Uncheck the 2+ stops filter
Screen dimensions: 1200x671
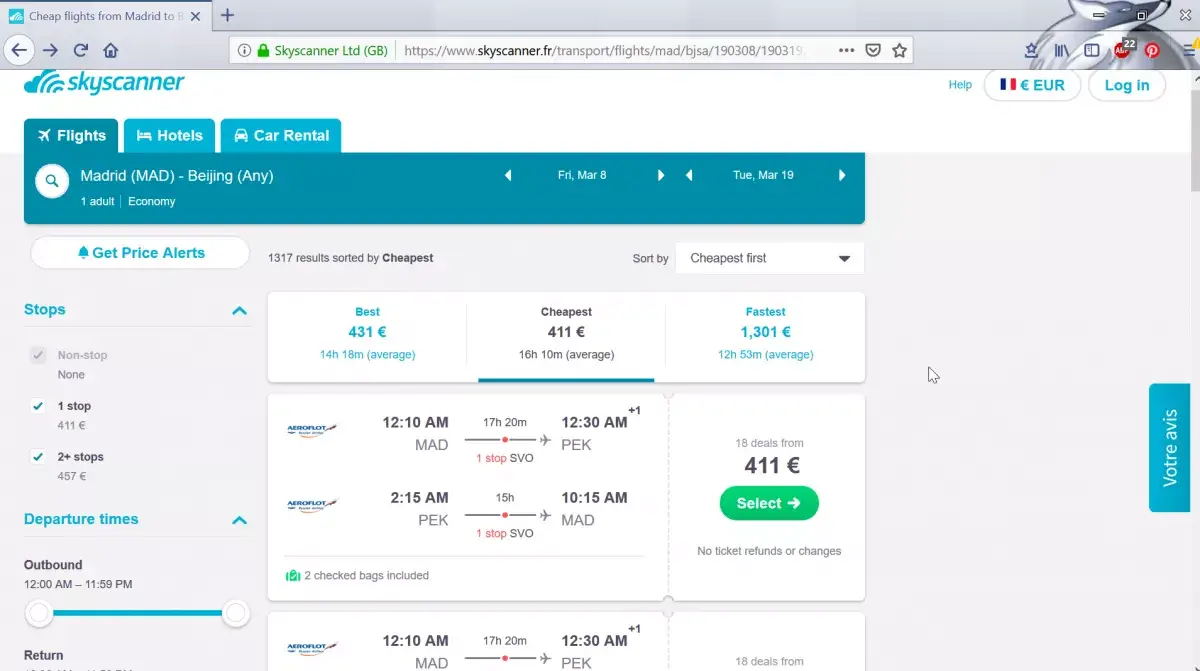click(38, 457)
